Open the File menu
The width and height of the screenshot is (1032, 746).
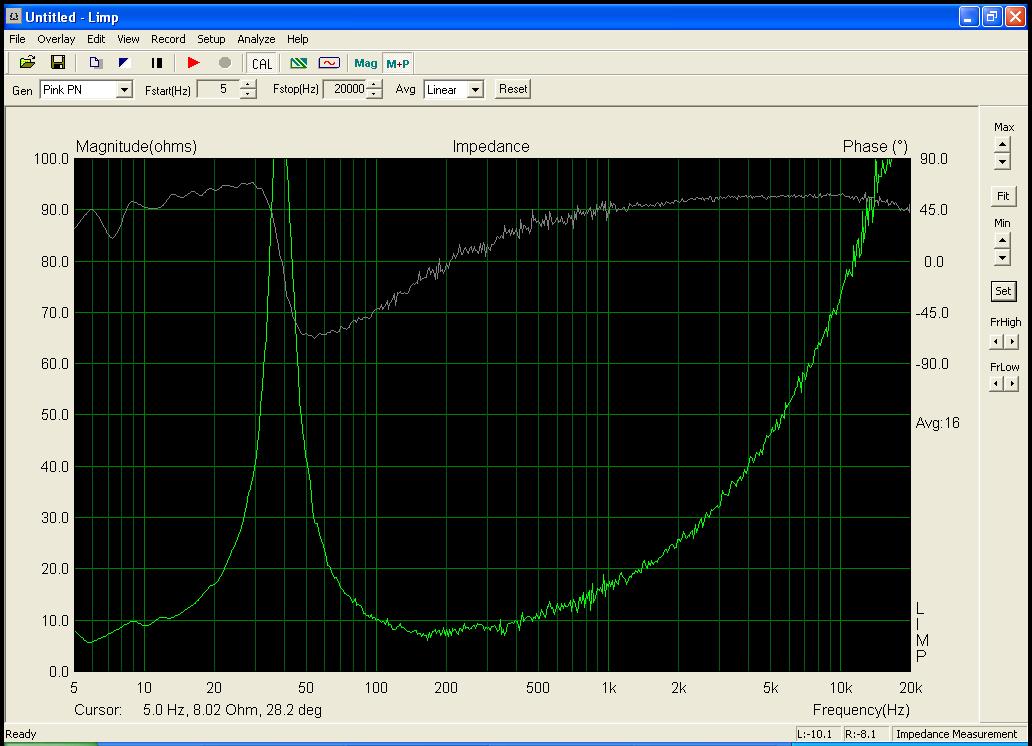click(x=17, y=39)
